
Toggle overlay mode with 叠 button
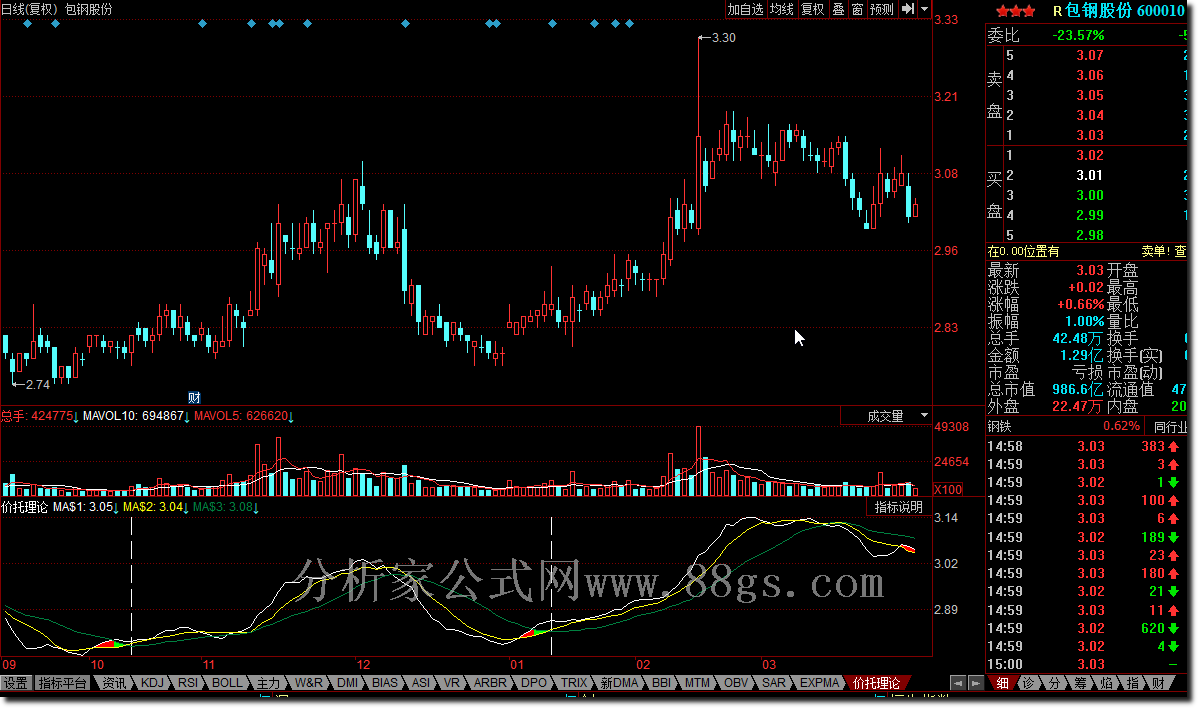(x=838, y=9)
